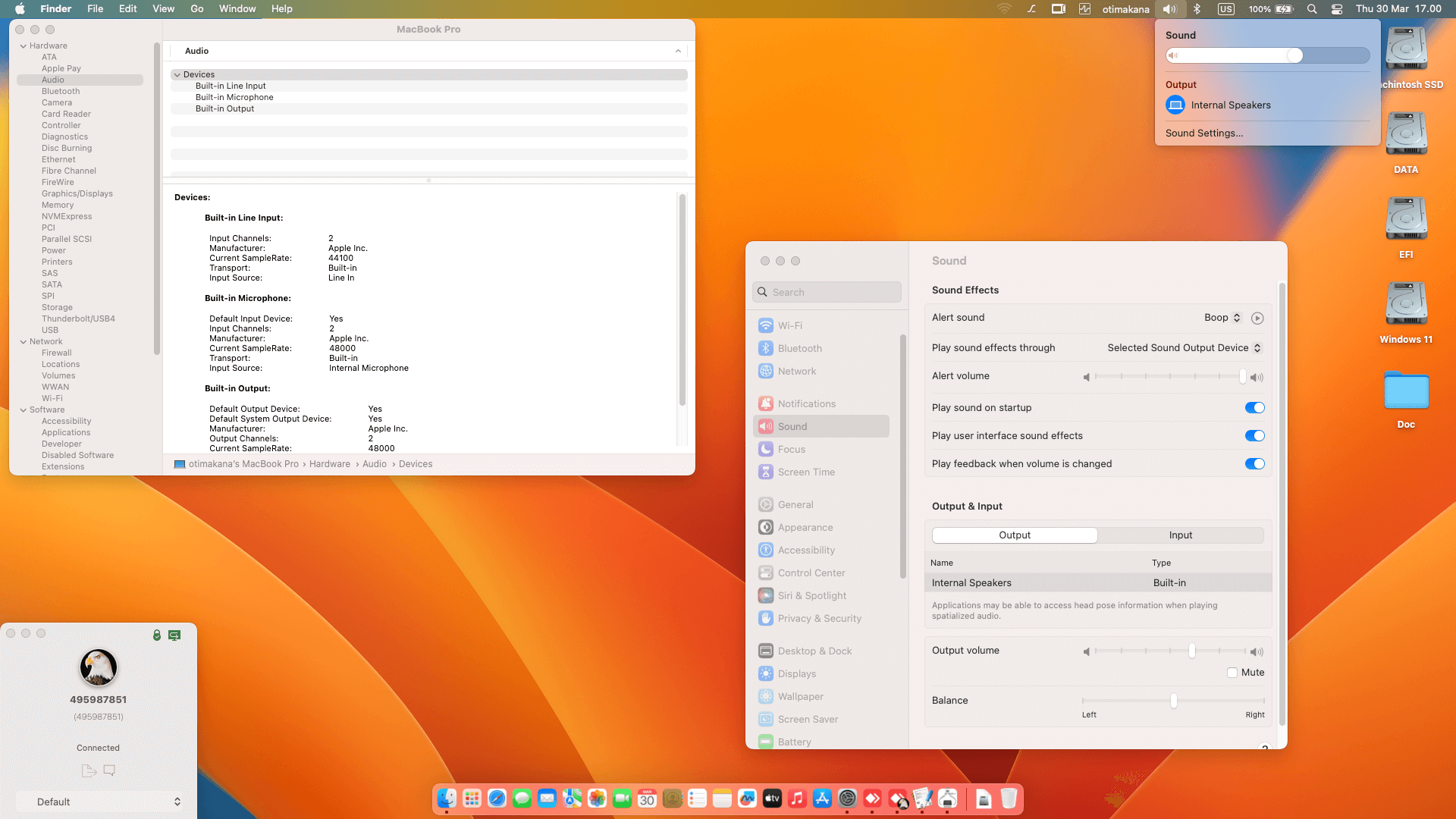Click the Search field in System Settings
Viewport: 1456px width, 819px height.
click(827, 291)
